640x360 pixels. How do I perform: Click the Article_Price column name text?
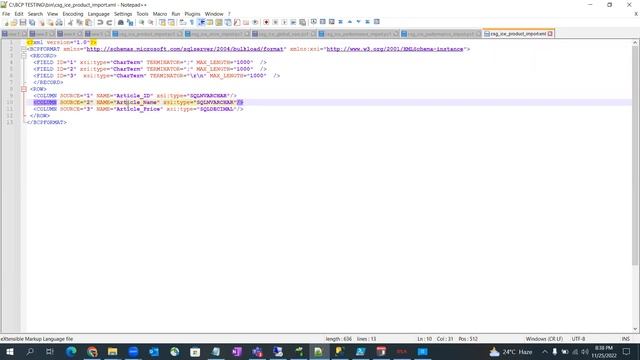[x=138, y=109]
